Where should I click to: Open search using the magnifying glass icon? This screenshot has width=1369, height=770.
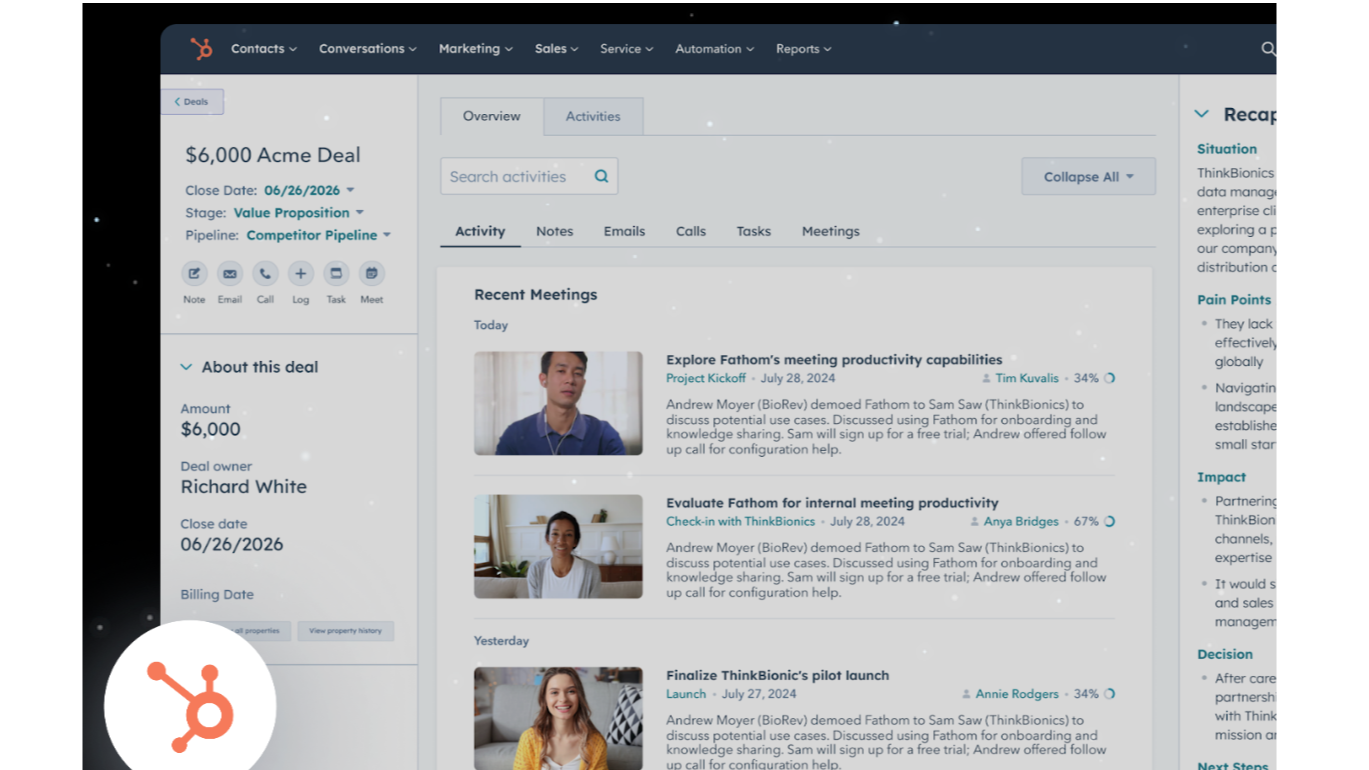pyautogui.click(x=1267, y=48)
